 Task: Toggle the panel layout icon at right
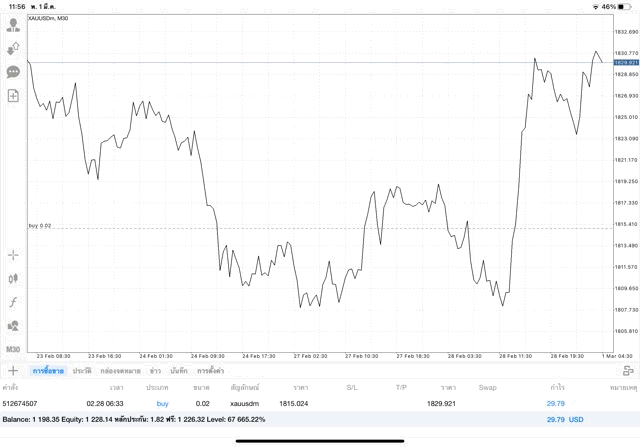(628, 371)
